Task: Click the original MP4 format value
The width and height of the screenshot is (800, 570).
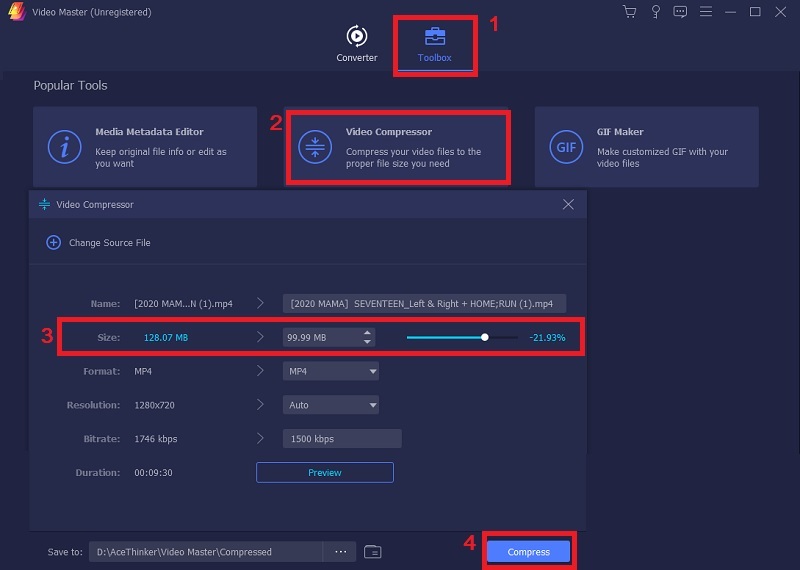Action: (x=143, y=371)
